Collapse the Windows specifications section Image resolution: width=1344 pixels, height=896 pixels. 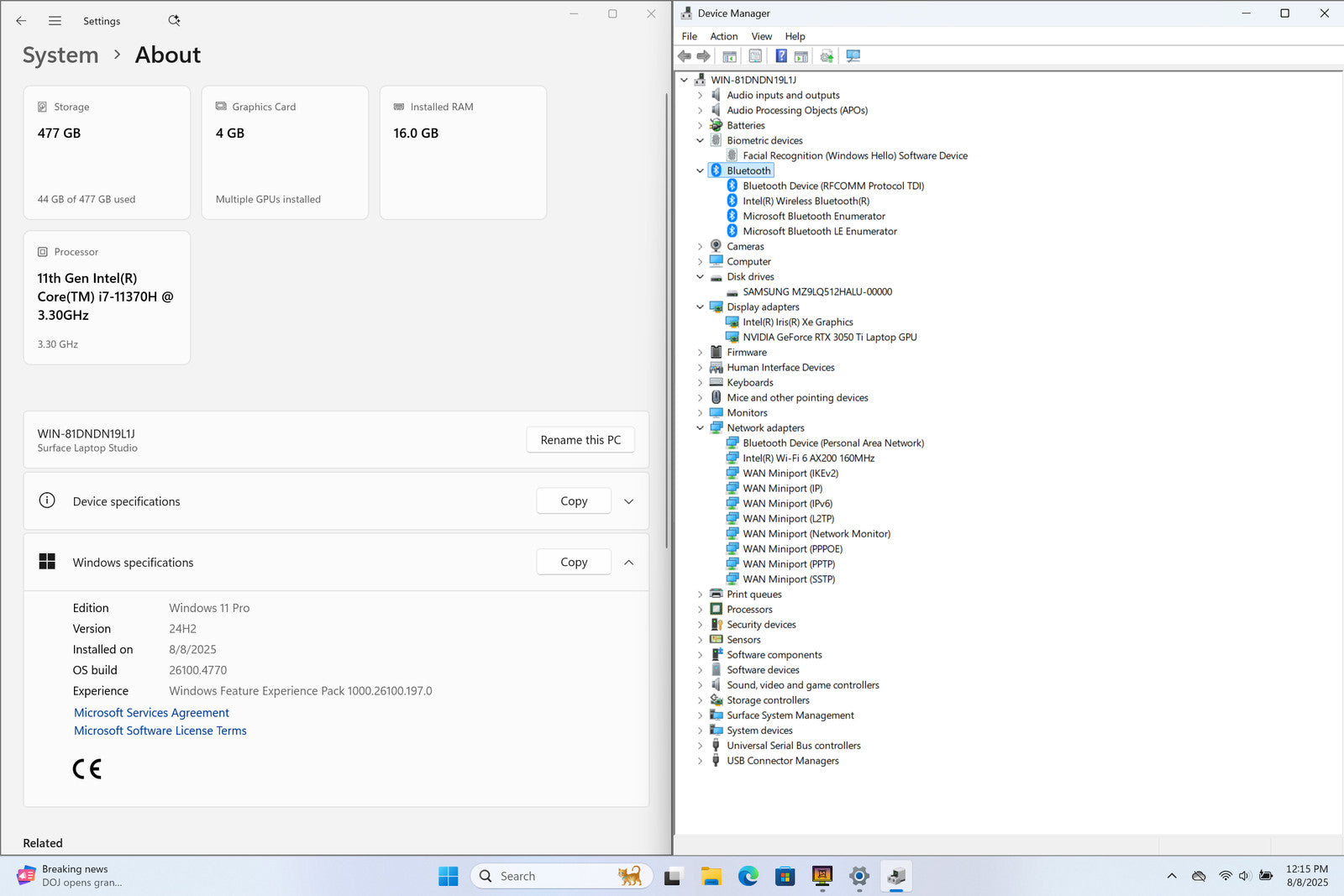click(628, 563)
